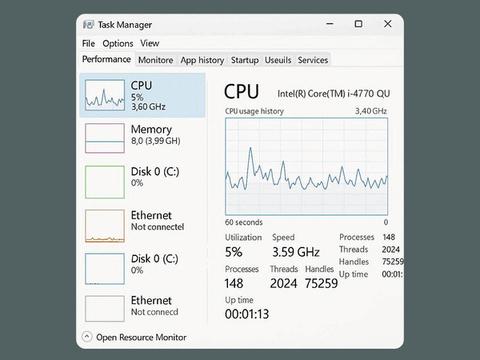
Task: Select the first Disk 0 (C:) graph thumbnail
Action: click(x=105, y=182)
